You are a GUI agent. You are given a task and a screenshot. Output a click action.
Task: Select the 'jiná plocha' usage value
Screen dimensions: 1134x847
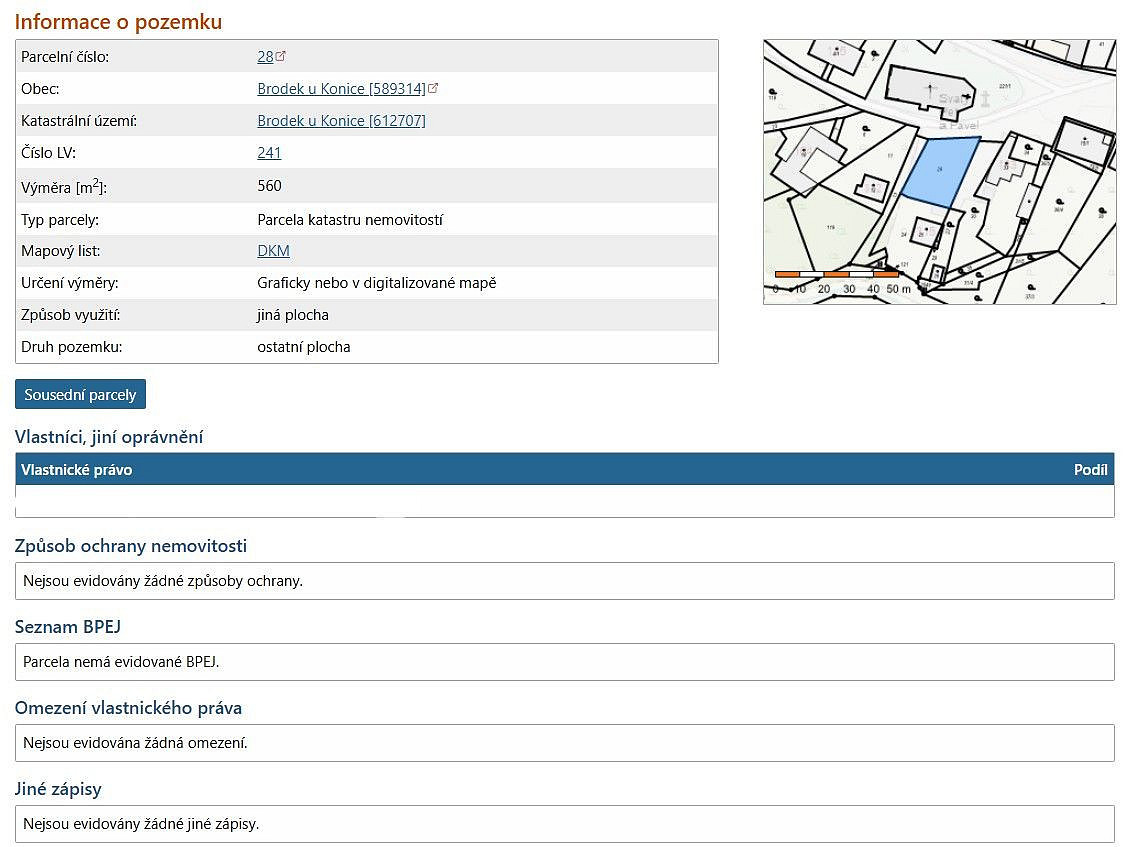[293, 315]
